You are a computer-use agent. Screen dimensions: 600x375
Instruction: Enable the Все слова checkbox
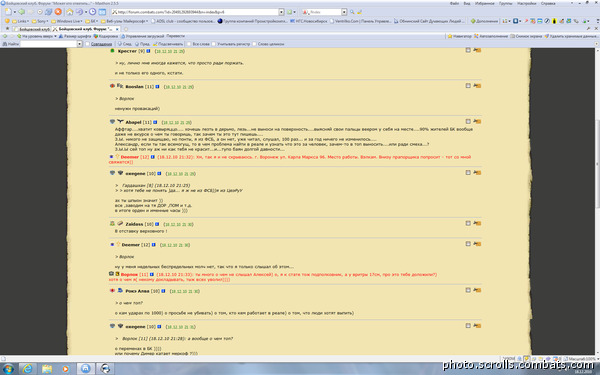pyautogui.click(x=189, y=44)
